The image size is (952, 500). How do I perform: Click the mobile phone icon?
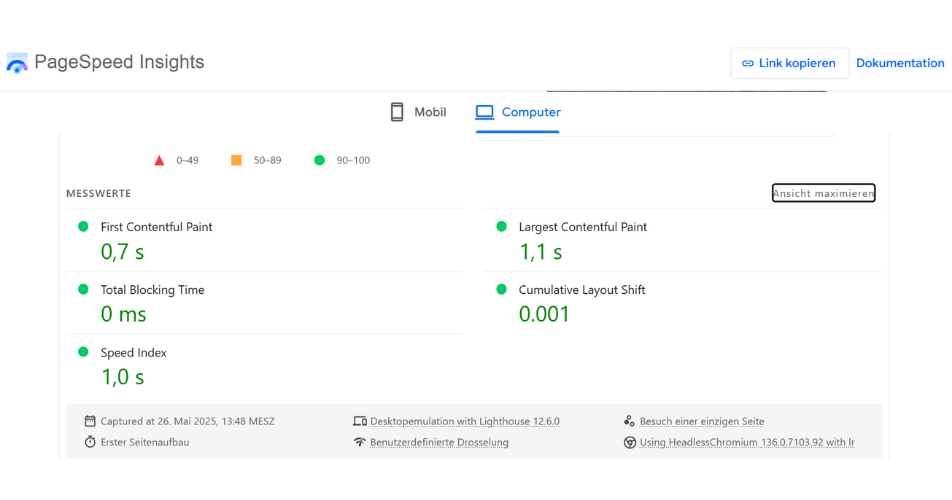coord(397,112)
